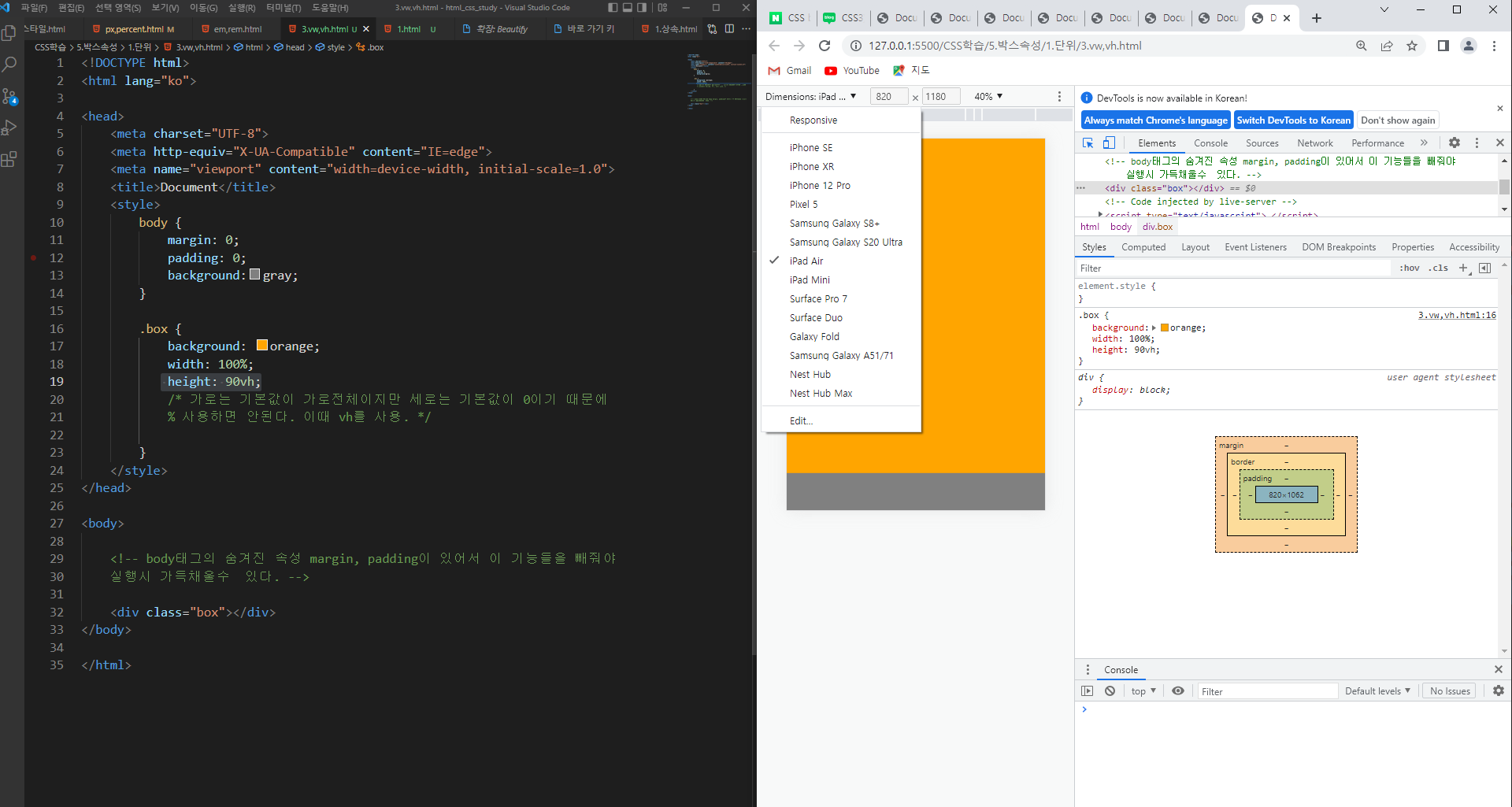Image resolution: width=1512 pixels, height=807 pixels.
Task: Click viewport width field 820
Action: pyautogui.click(x=890, y=96)
